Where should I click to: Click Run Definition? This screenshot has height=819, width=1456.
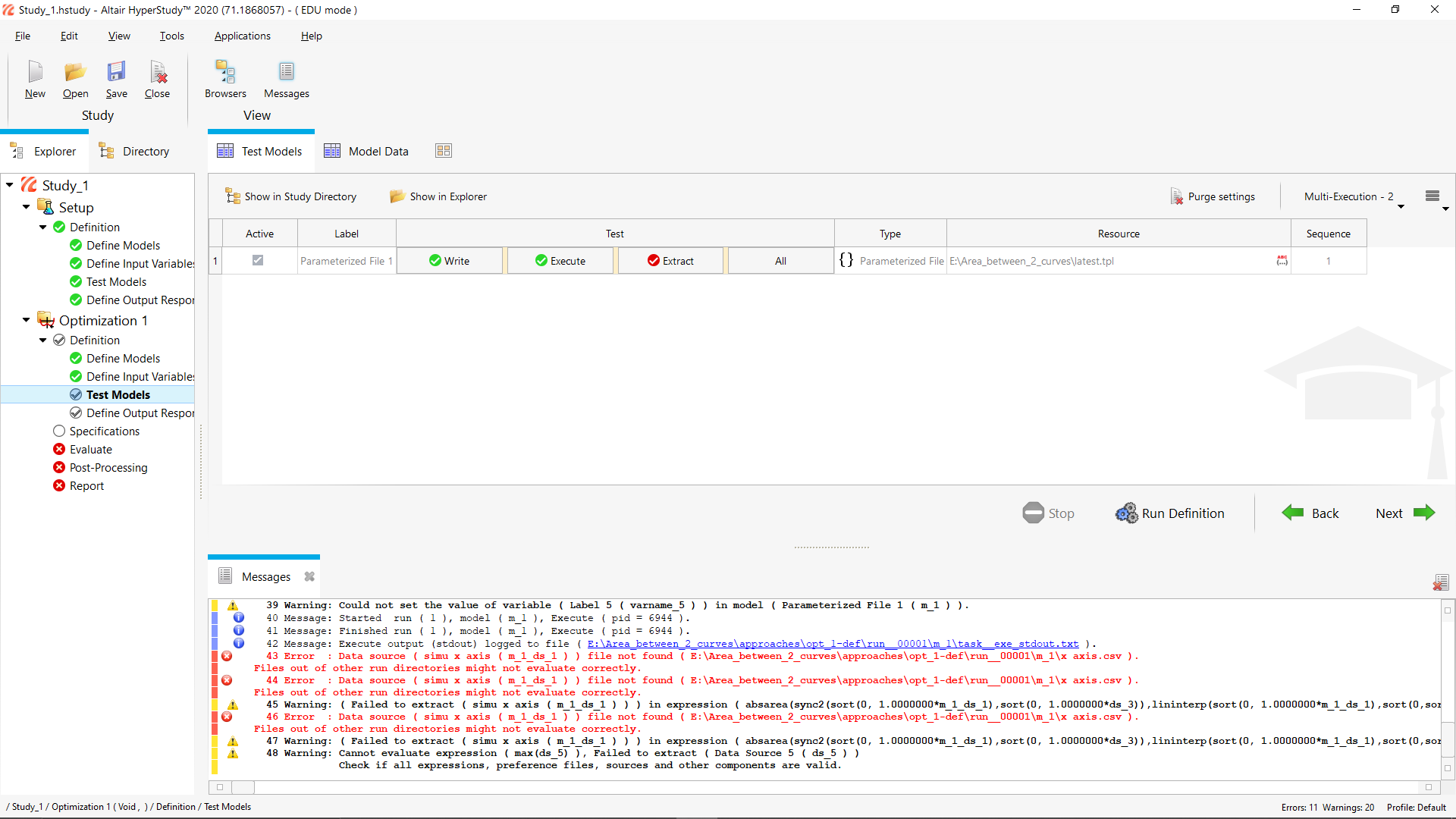click(1170, 513)
